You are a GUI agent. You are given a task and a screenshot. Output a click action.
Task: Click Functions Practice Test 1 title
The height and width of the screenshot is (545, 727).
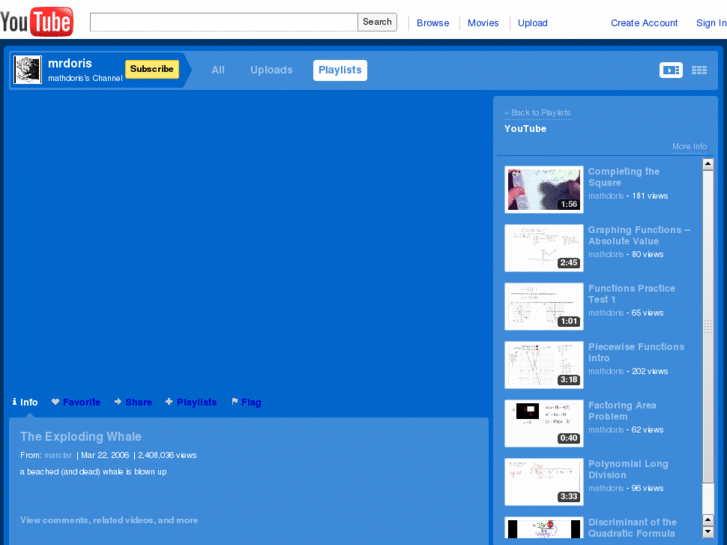point(631,294)
